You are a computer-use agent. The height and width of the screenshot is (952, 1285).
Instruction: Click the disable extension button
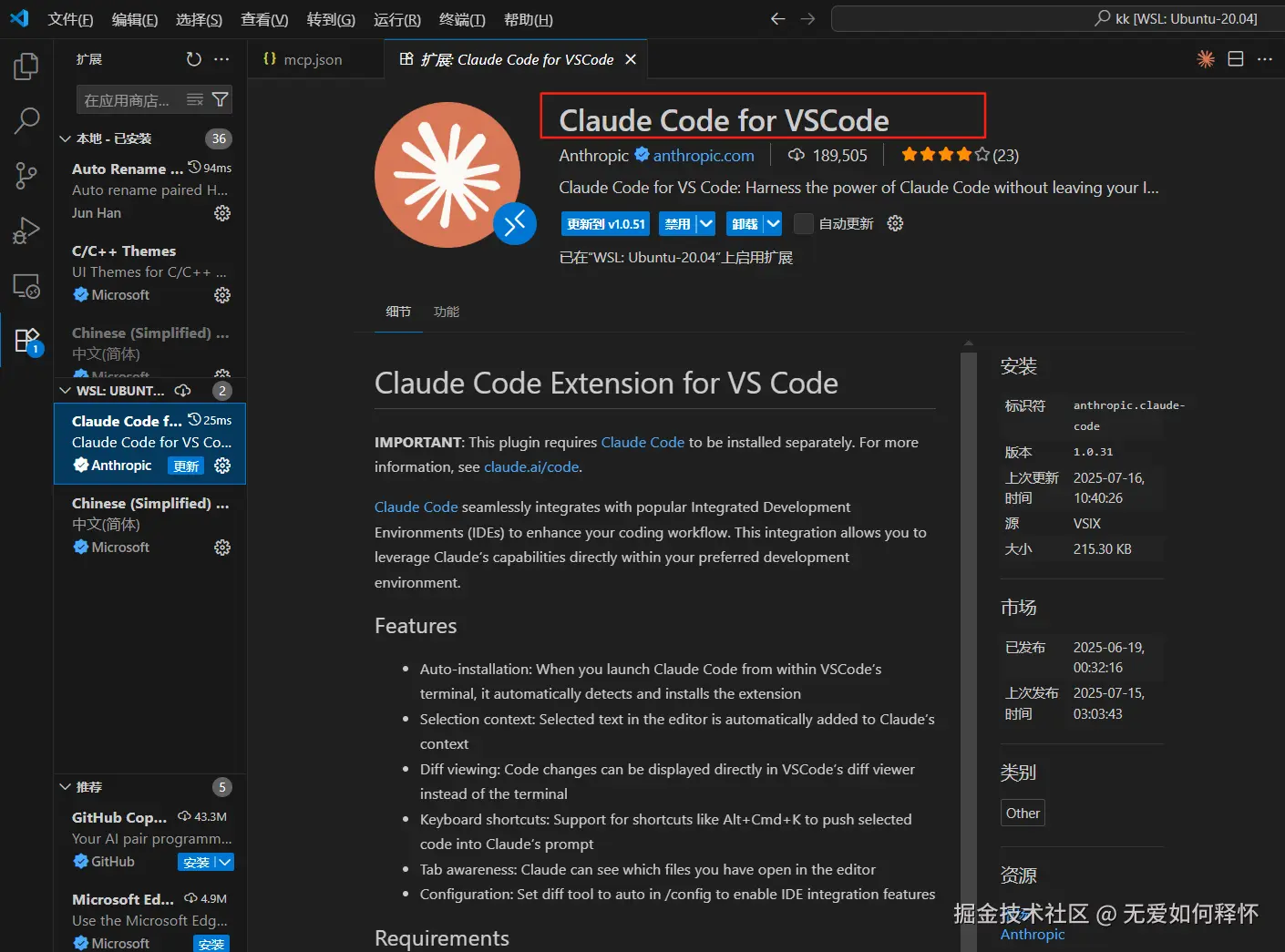[x=677, y=223]
